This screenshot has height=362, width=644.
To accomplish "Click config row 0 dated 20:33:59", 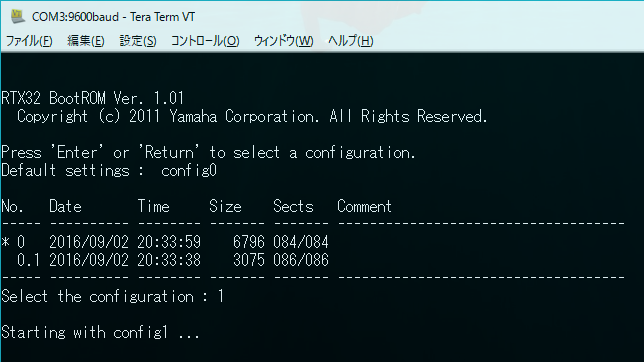I will (165, 242).
